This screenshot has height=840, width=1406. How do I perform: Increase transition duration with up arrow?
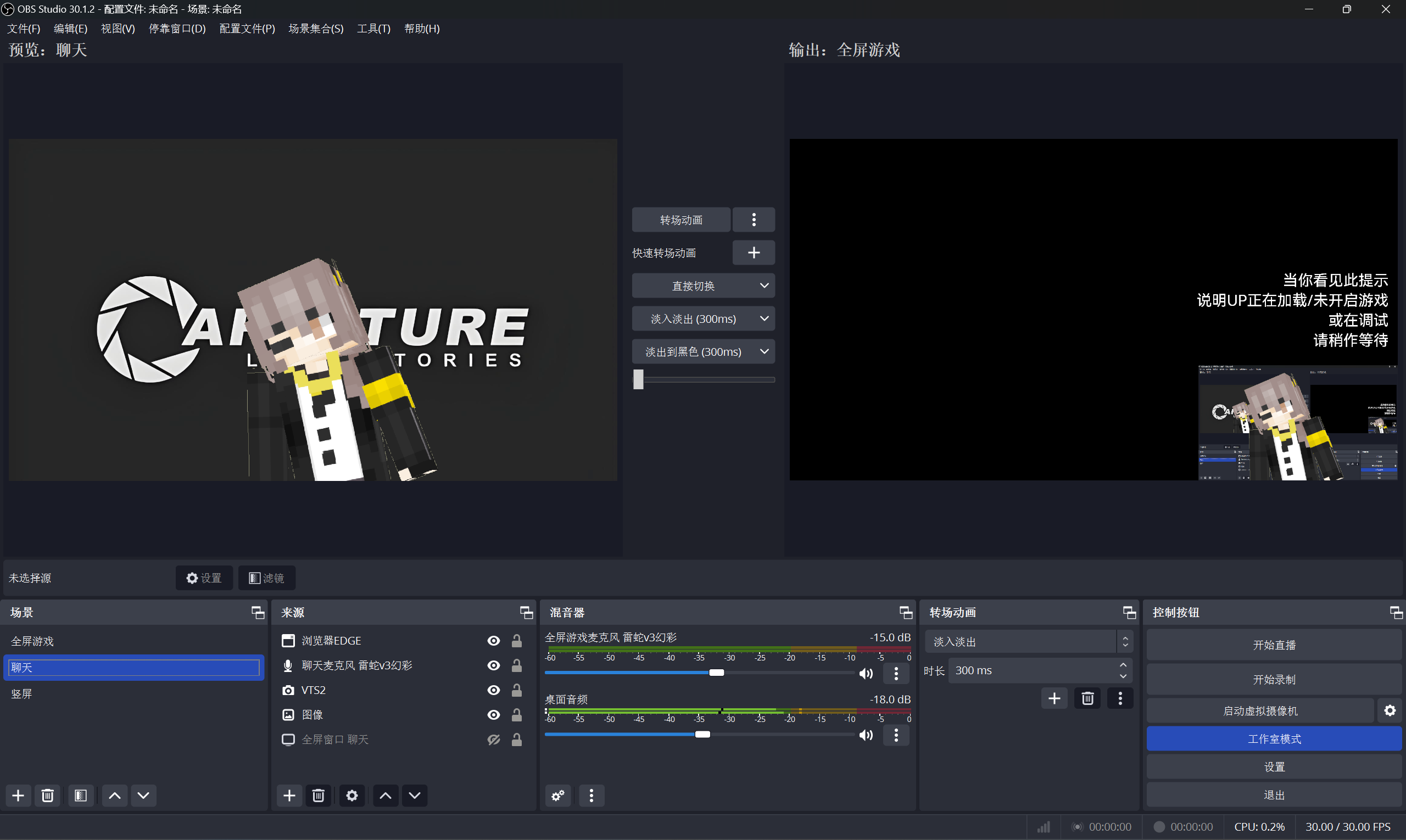(1123, 665)
